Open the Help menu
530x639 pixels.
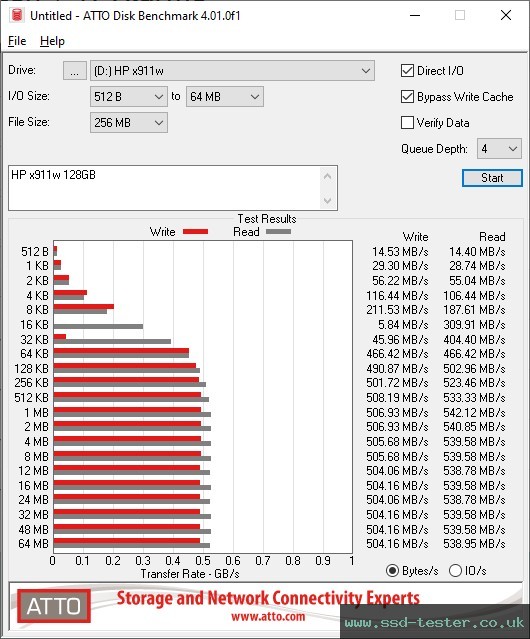(52, 41)
